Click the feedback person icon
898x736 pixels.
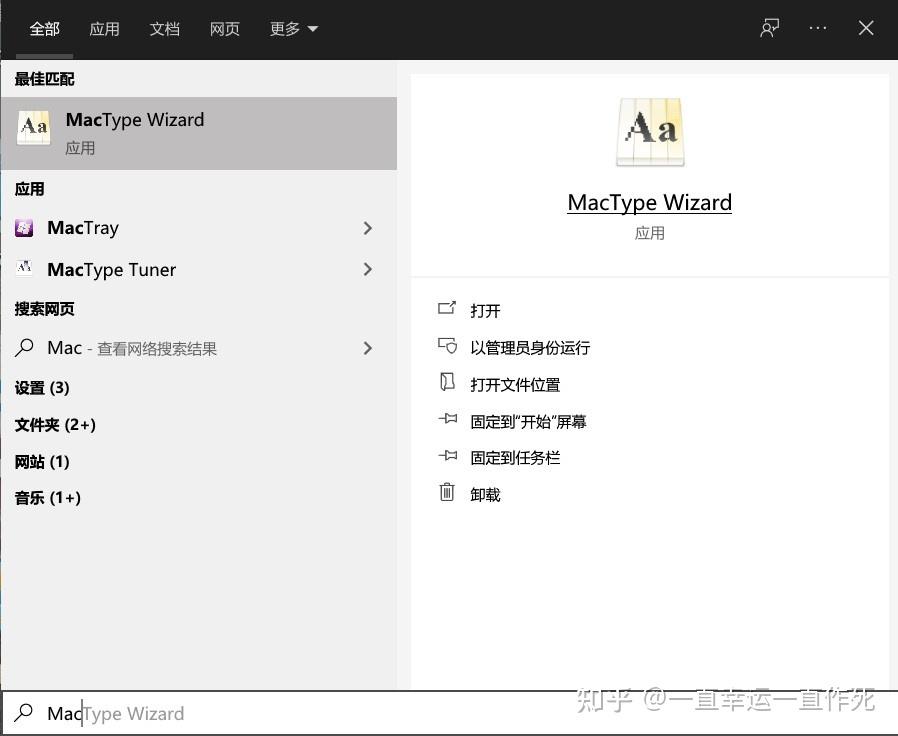pos(769,28)
